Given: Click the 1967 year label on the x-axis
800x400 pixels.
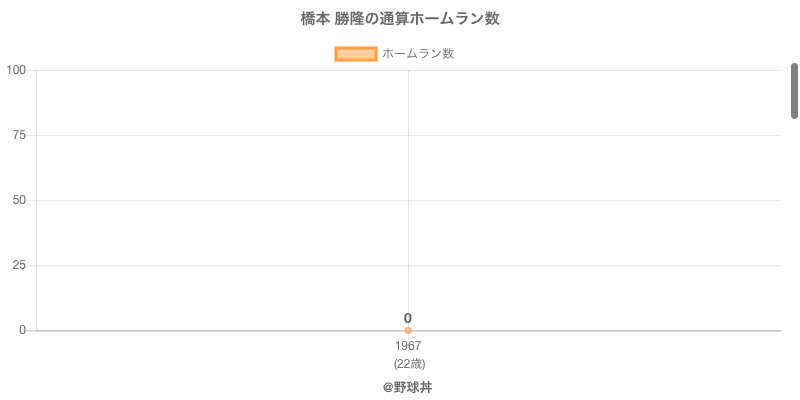Looking at the screenshot, I should point(408,346).
